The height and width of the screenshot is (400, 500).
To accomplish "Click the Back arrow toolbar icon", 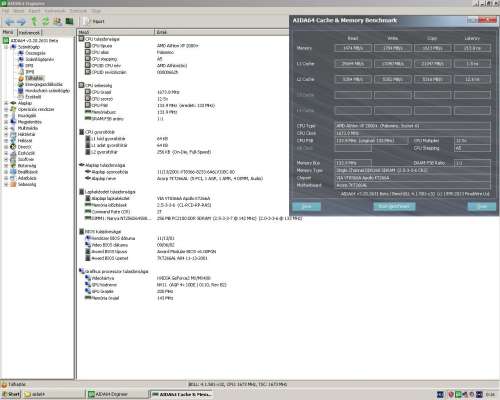I will point(9,22).
